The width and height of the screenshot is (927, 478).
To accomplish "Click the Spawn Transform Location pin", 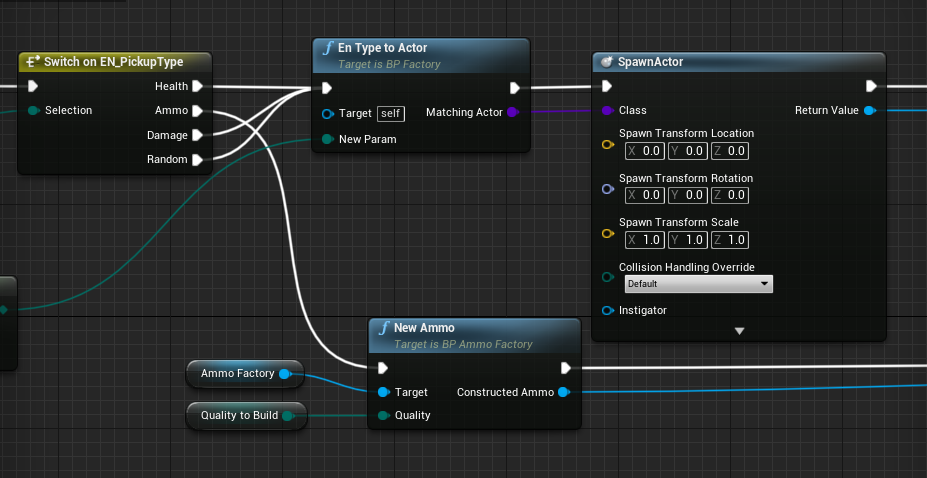I will point(607,145).
